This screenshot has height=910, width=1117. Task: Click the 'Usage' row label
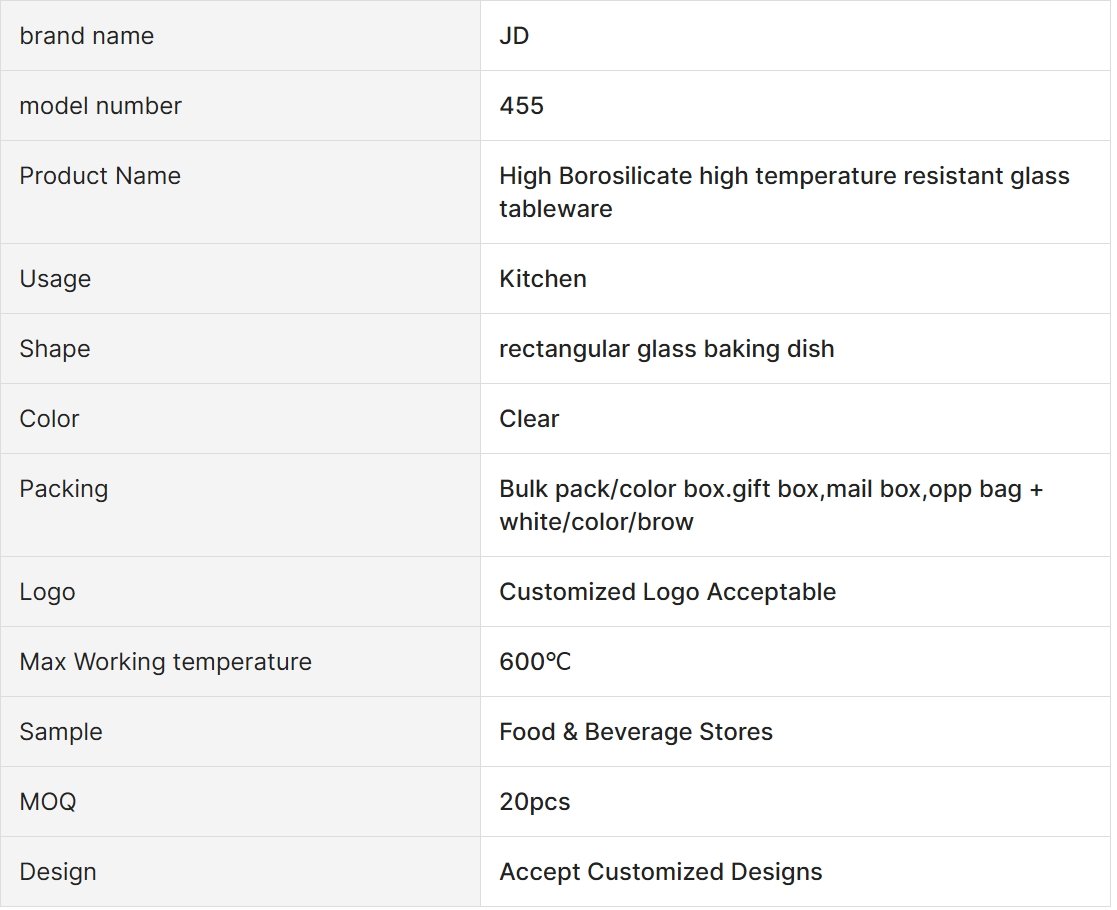55,279
